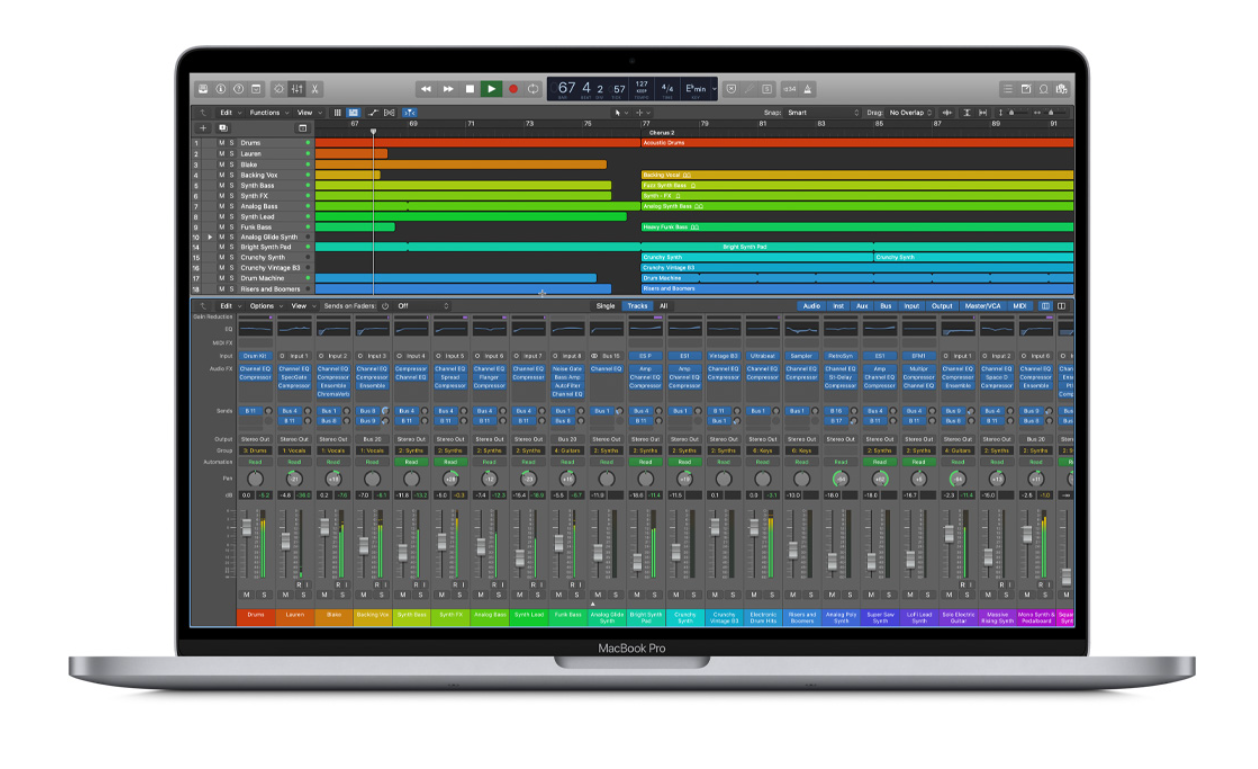
Task: Toggle the Mixer button in the control bar
Action: [x=297, y=89]
